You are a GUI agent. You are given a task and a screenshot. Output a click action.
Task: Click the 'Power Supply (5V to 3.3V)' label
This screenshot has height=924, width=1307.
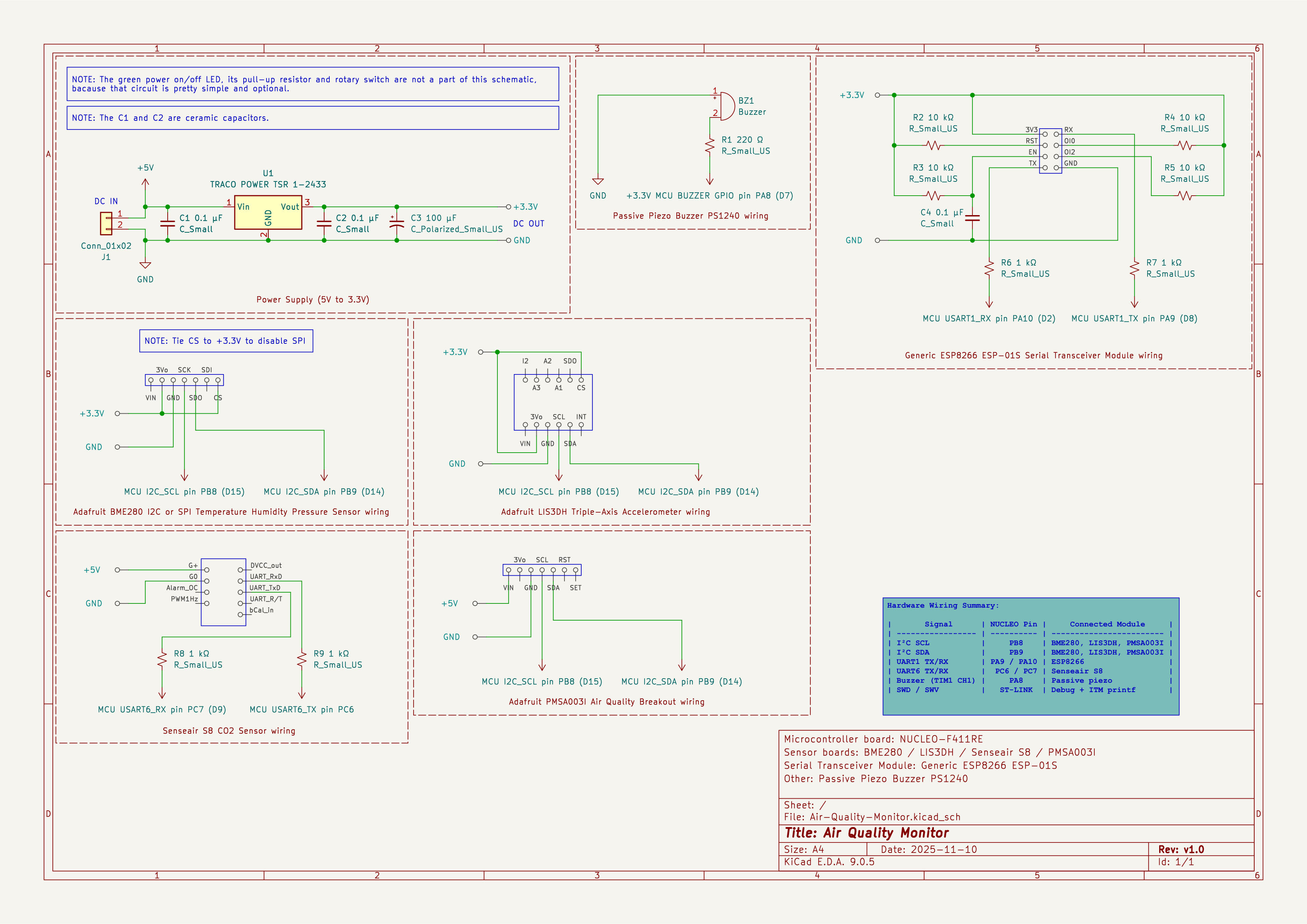313,300
